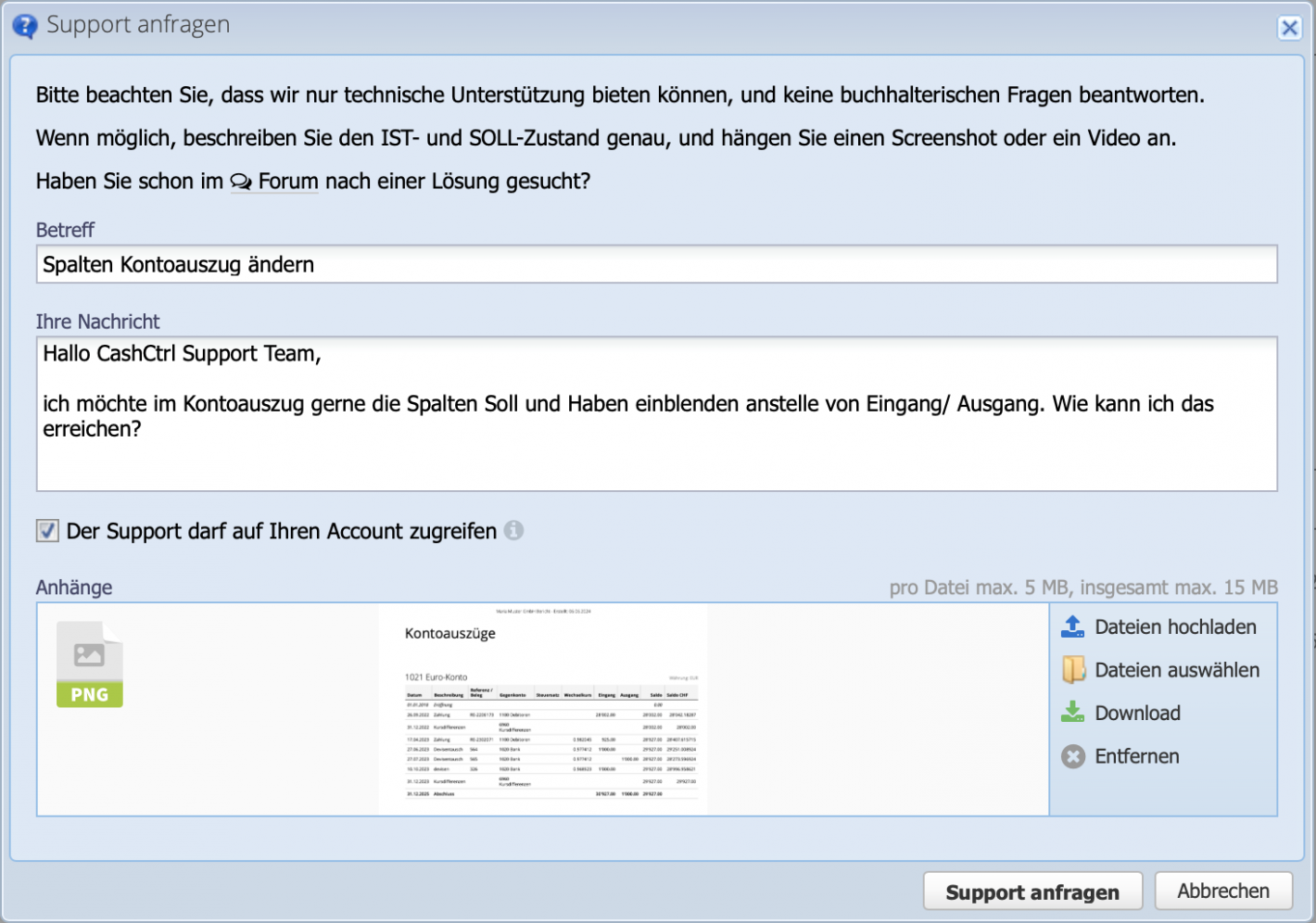1316x923 pixels.
Task: Close the Support anfragen dialog
Action: pos(1290,28)
